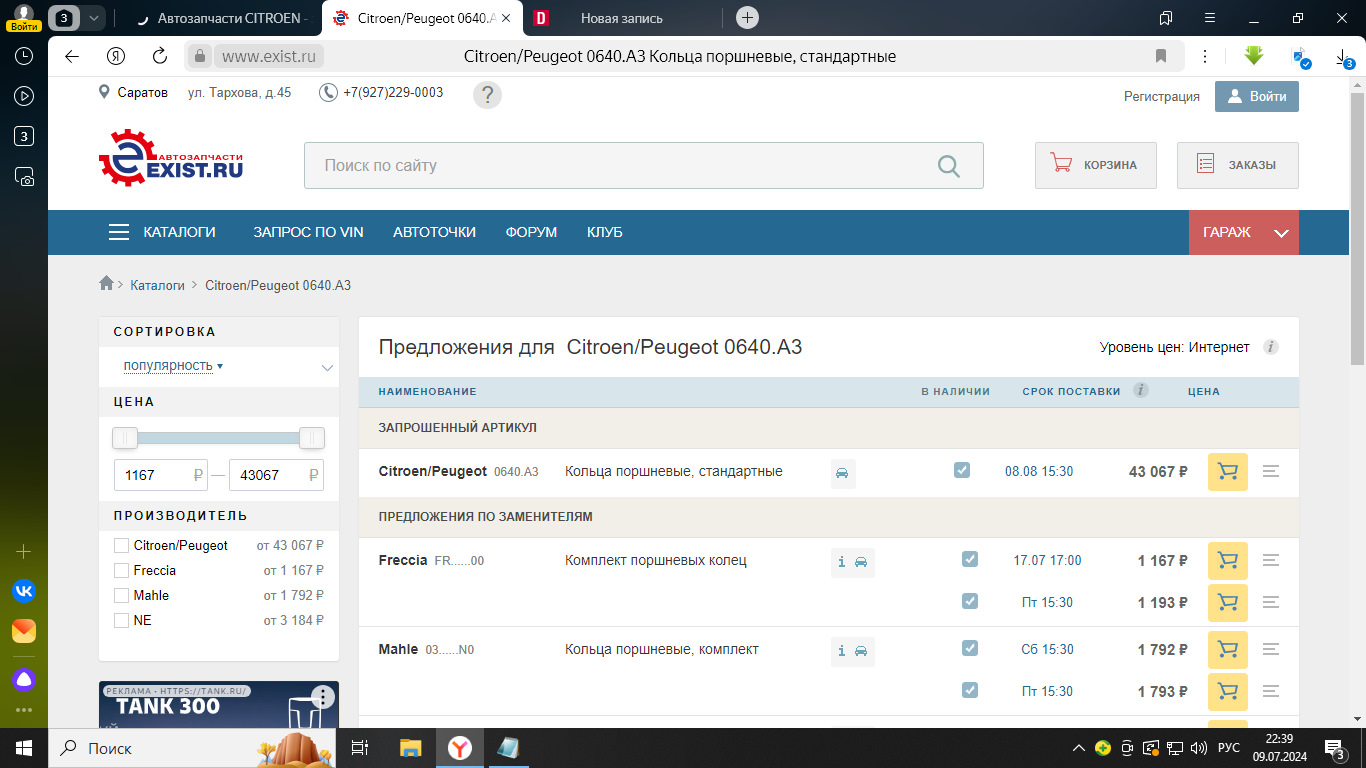The width and height of the screenshot is (1366, 768).
Task: Click the search magnifier icon
Action: point(949,166)
